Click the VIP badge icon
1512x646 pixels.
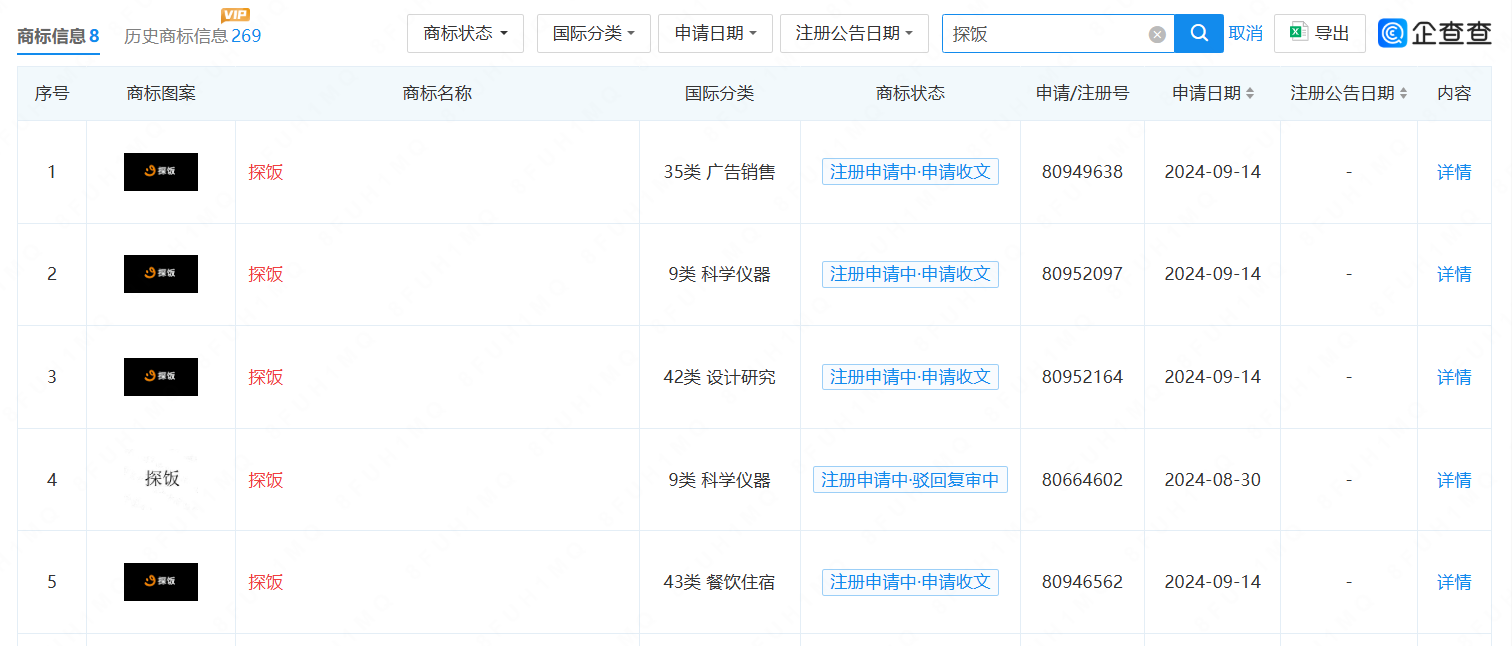click(235, 14)
